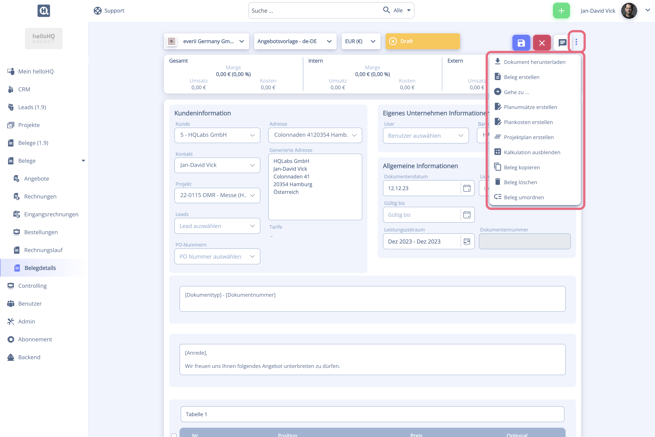Open calendar icon for Dokumentendatum
Viewport: 655px width, 437px height.
point(467,188)
